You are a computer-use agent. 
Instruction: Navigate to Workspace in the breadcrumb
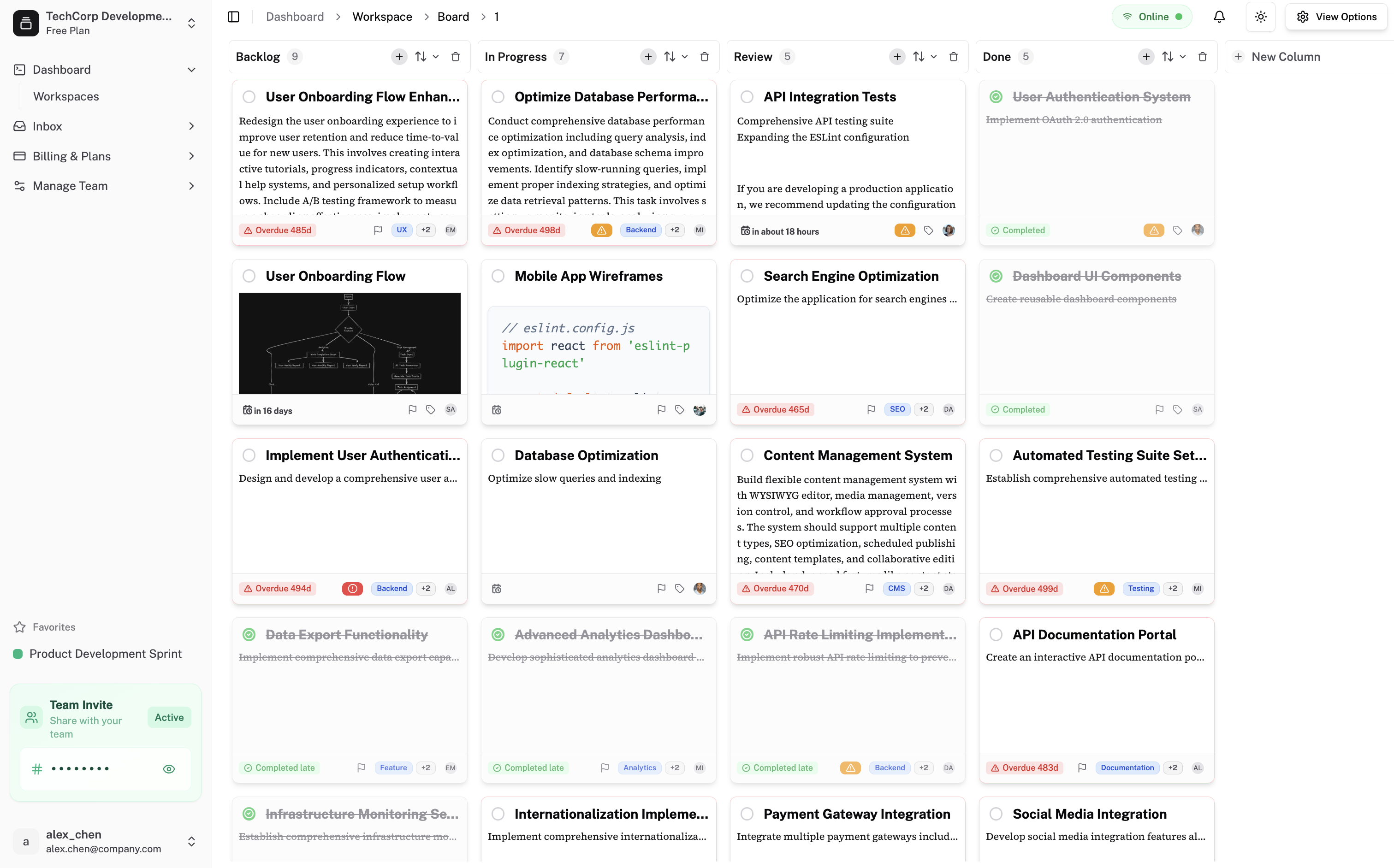coord(382,17)
